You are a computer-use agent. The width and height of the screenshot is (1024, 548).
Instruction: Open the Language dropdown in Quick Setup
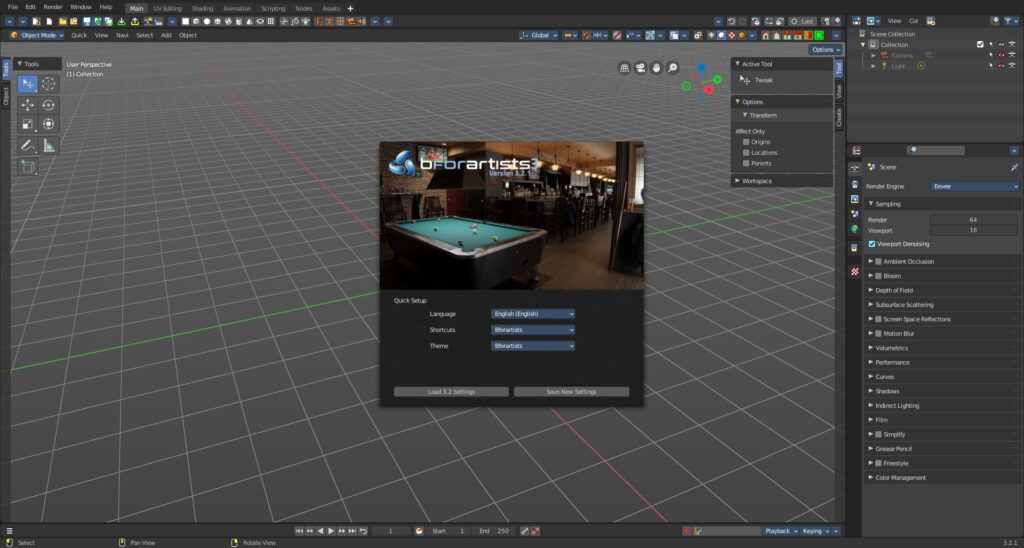point(532,314)
